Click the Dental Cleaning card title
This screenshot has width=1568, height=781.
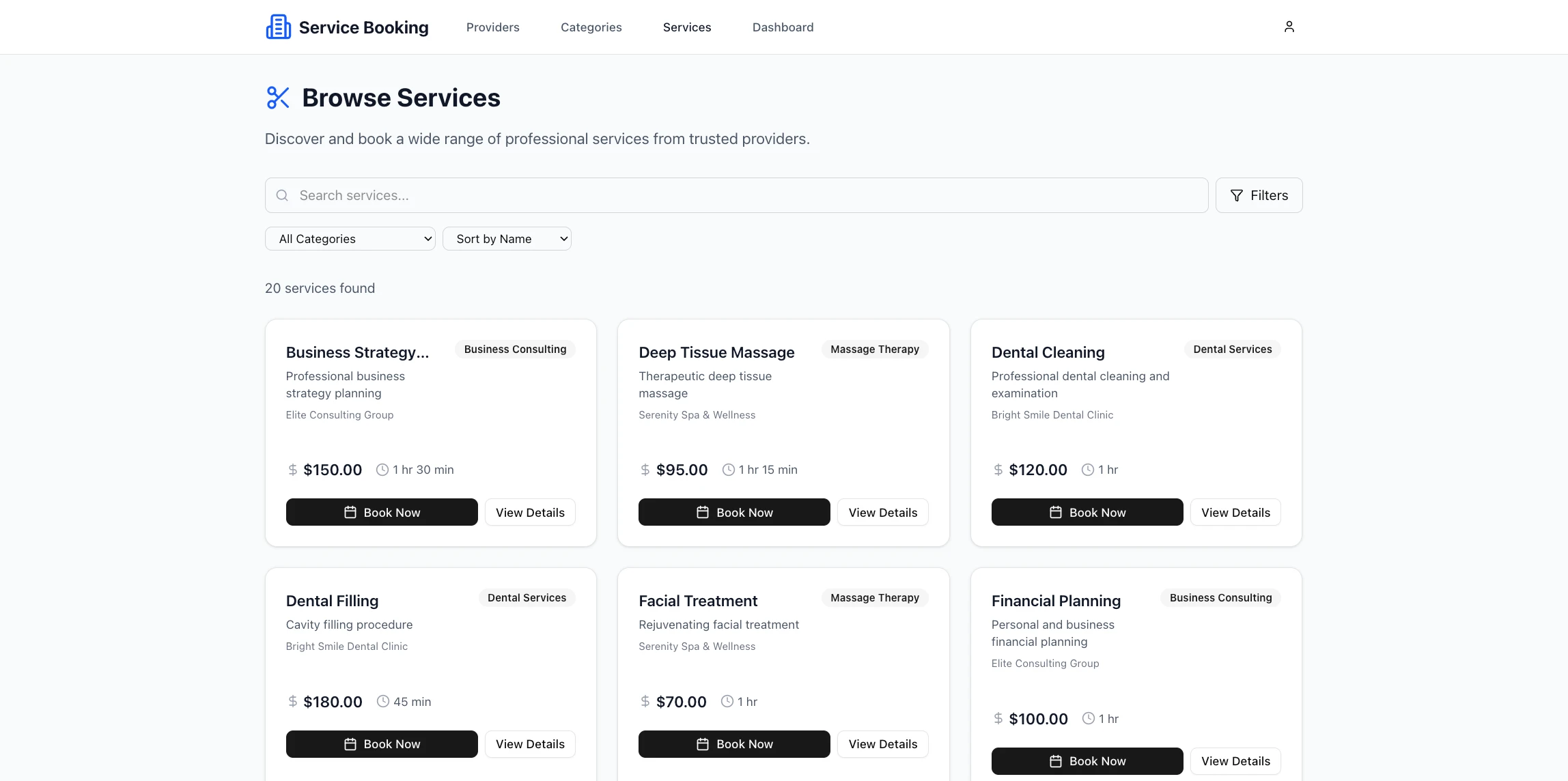point(1048,352)
